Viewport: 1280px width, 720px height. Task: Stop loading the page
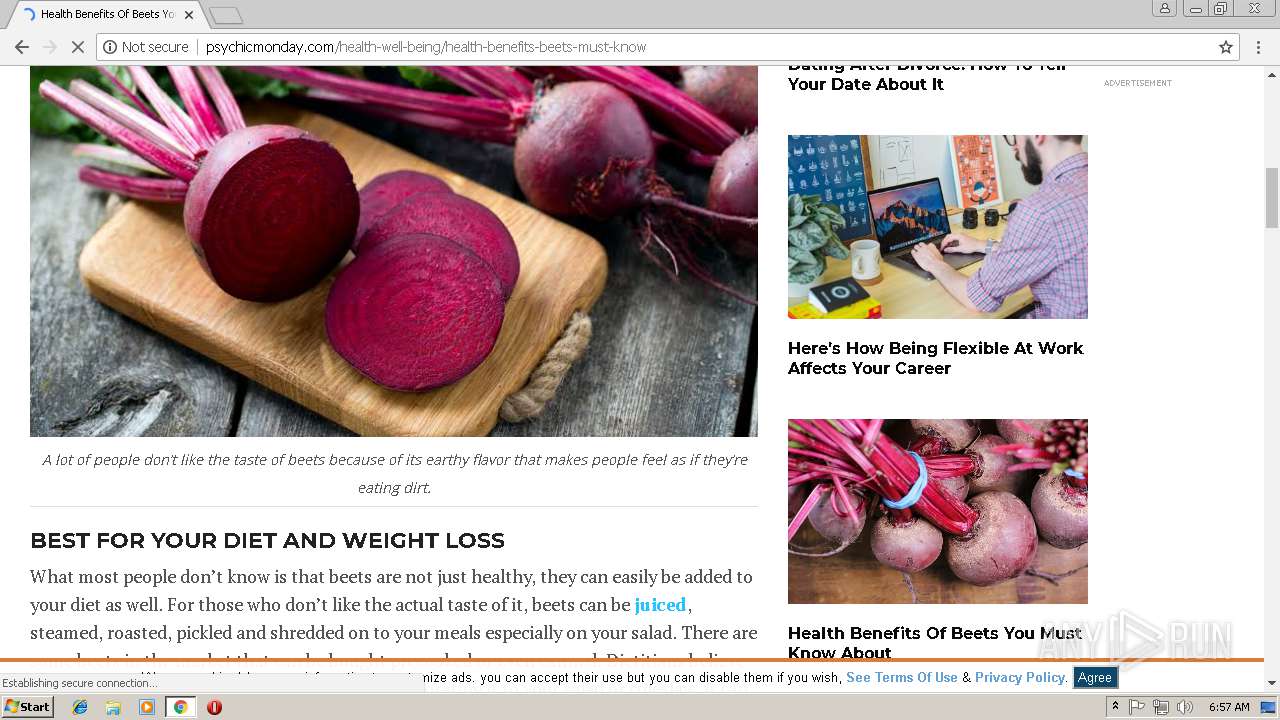[x=78, y=47]
